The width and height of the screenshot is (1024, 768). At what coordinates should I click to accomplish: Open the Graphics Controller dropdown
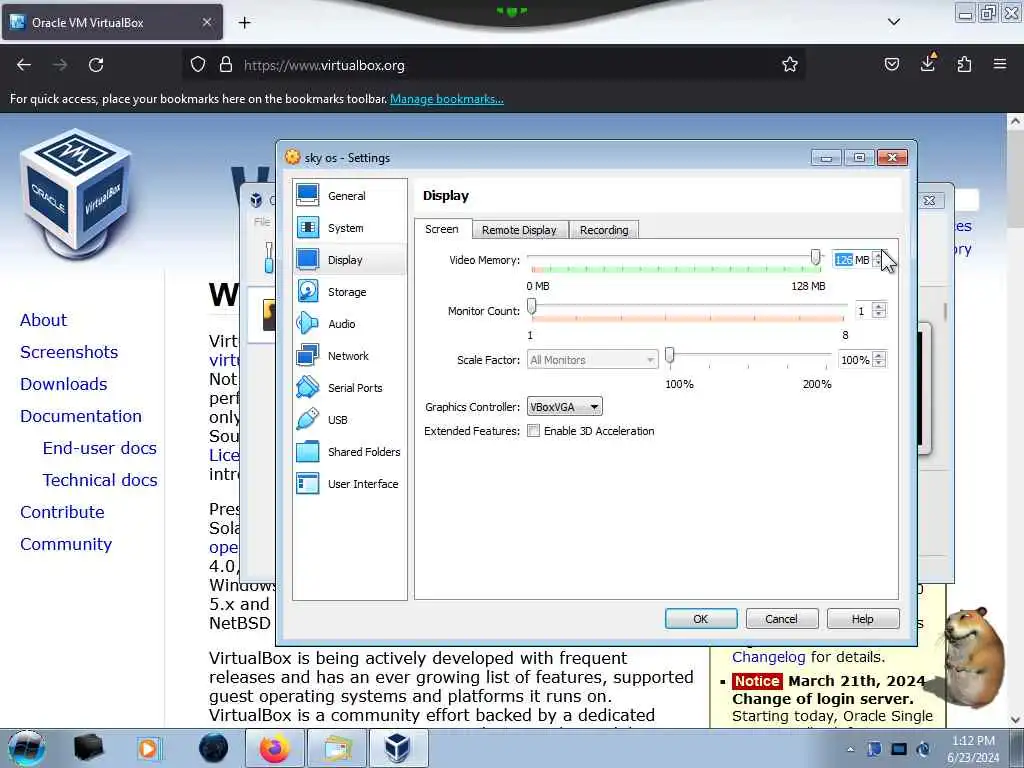tap(564, 407)
